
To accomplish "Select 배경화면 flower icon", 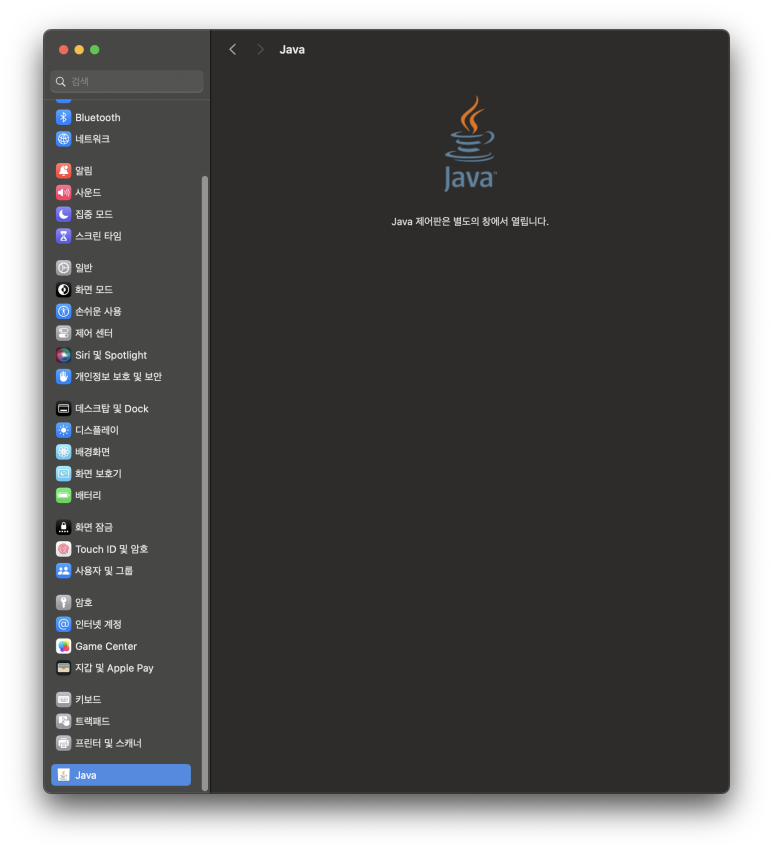I will click(x=64, y=452).
